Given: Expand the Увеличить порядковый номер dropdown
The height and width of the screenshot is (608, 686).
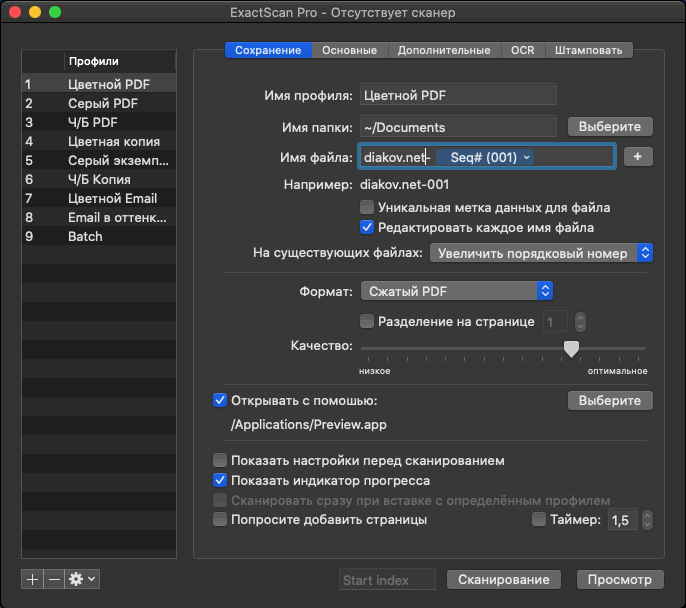Looking at the screenshot, I should point(541,253).
